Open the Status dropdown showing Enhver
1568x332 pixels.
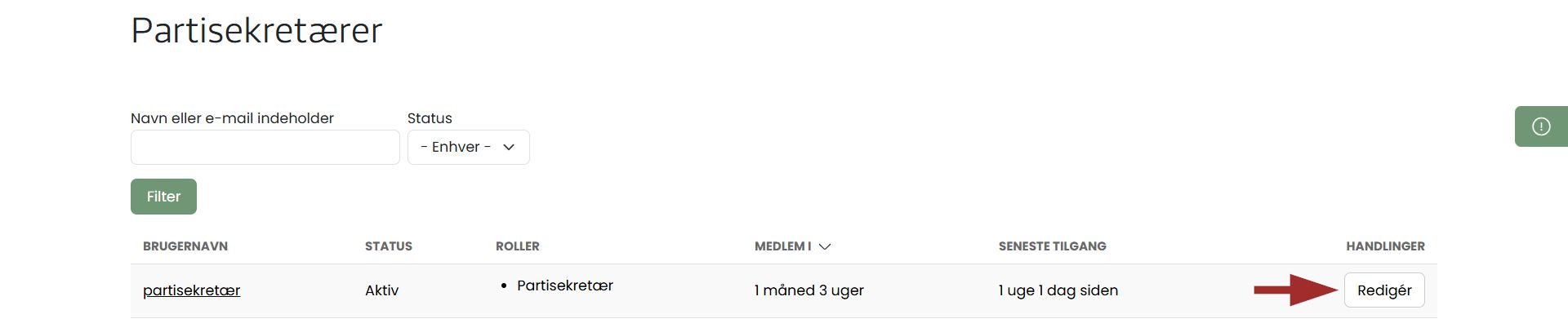468,147
